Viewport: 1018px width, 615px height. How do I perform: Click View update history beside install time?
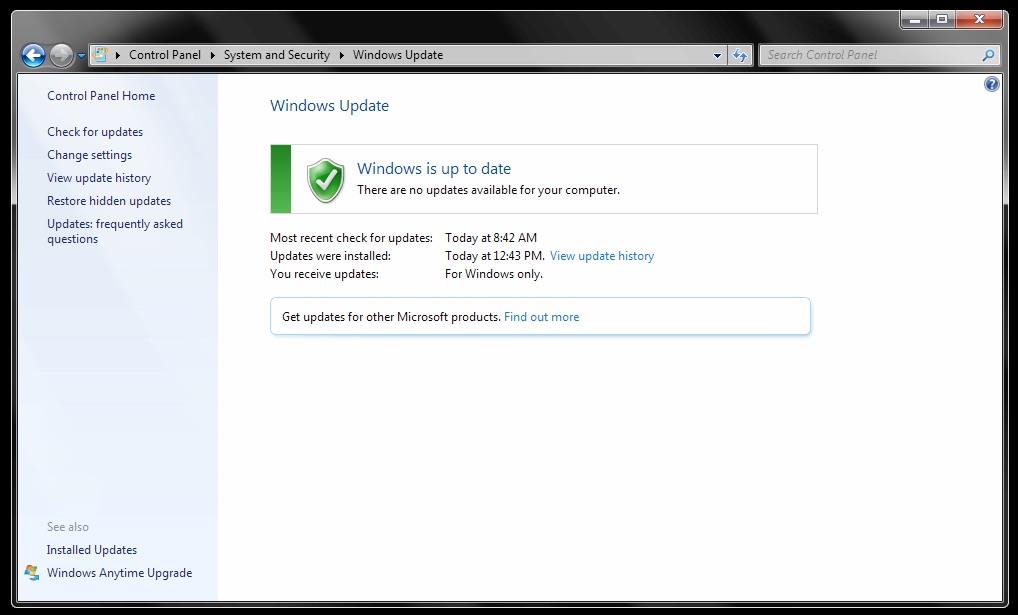click(x=601, y=256)
